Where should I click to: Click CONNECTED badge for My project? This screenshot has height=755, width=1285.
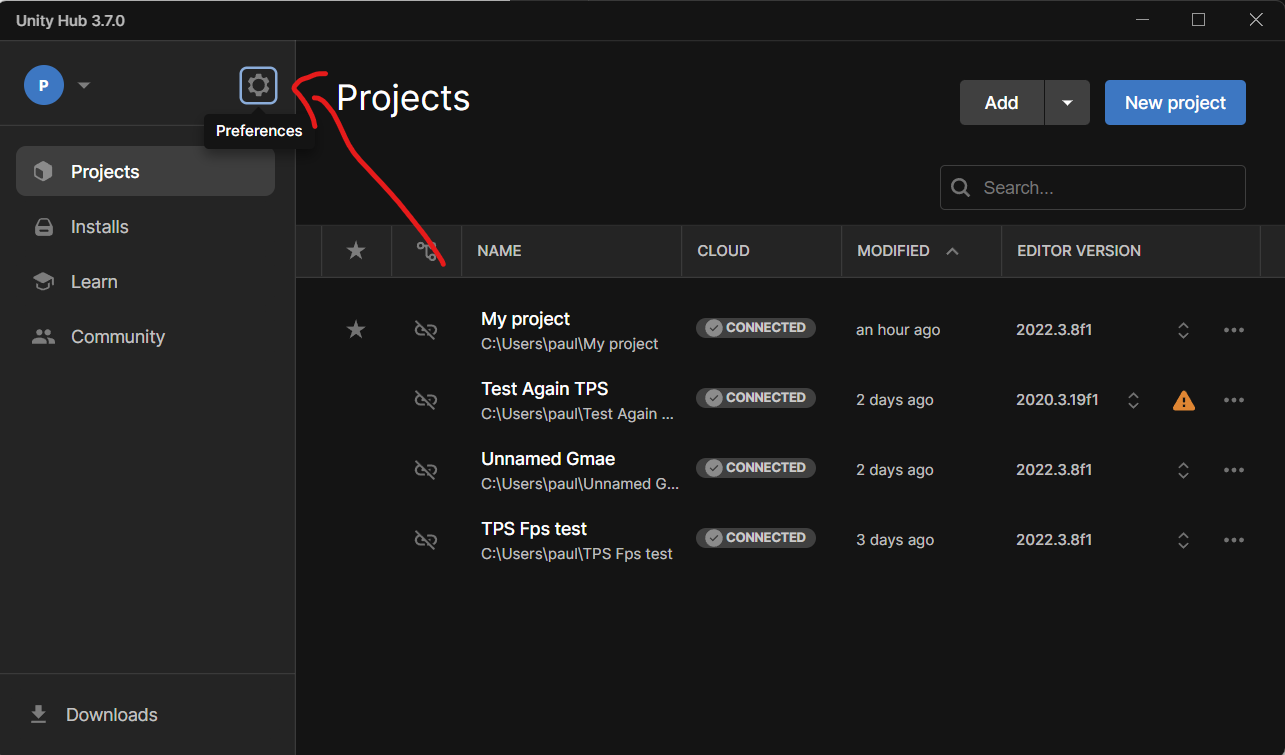[756, 328]
